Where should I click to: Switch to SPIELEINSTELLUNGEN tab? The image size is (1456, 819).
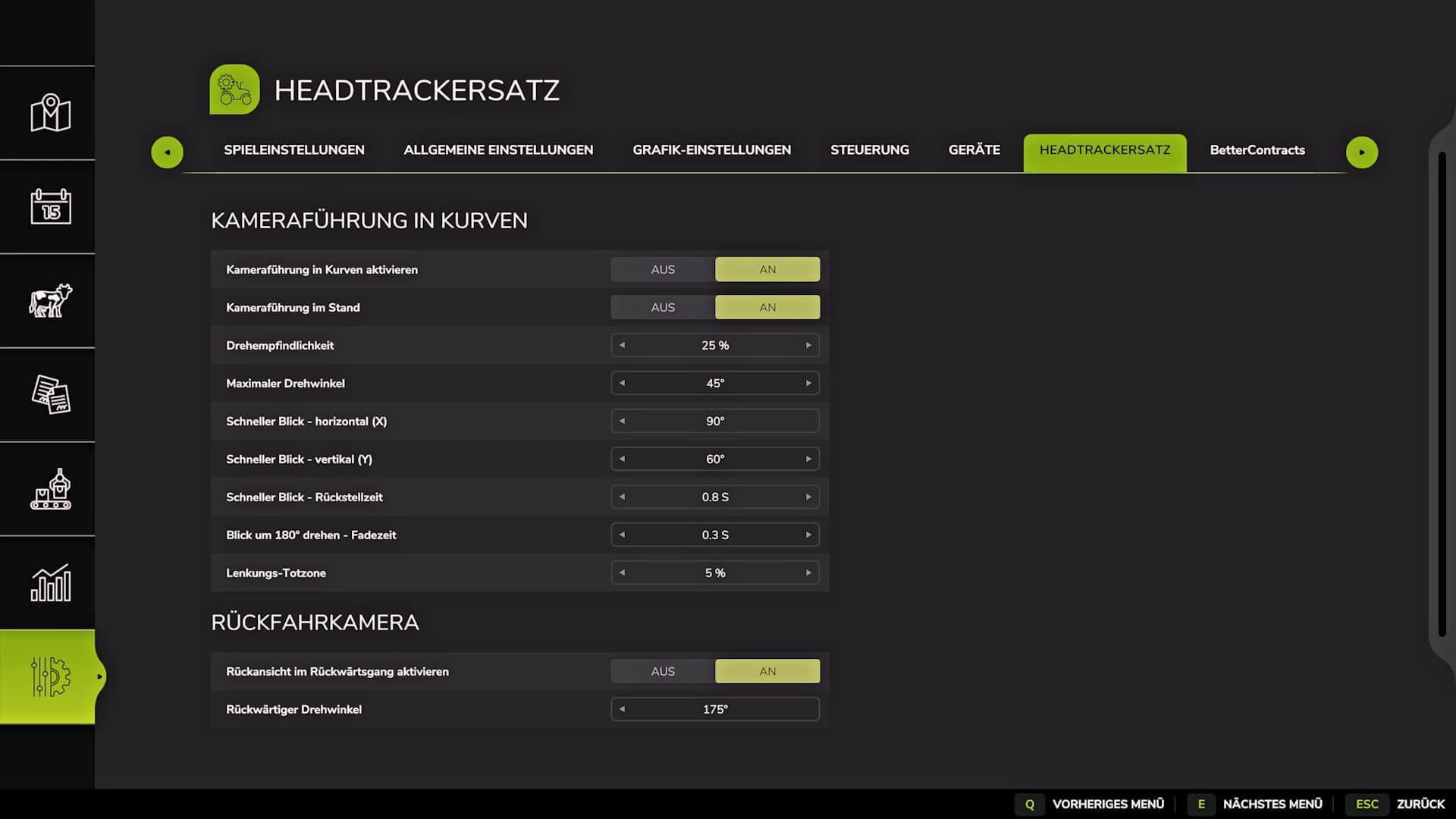pos(294,150)
